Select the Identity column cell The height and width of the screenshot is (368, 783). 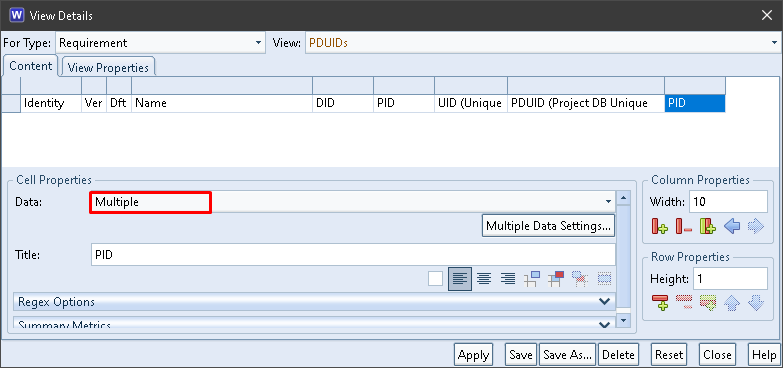(x=51, y=103)
